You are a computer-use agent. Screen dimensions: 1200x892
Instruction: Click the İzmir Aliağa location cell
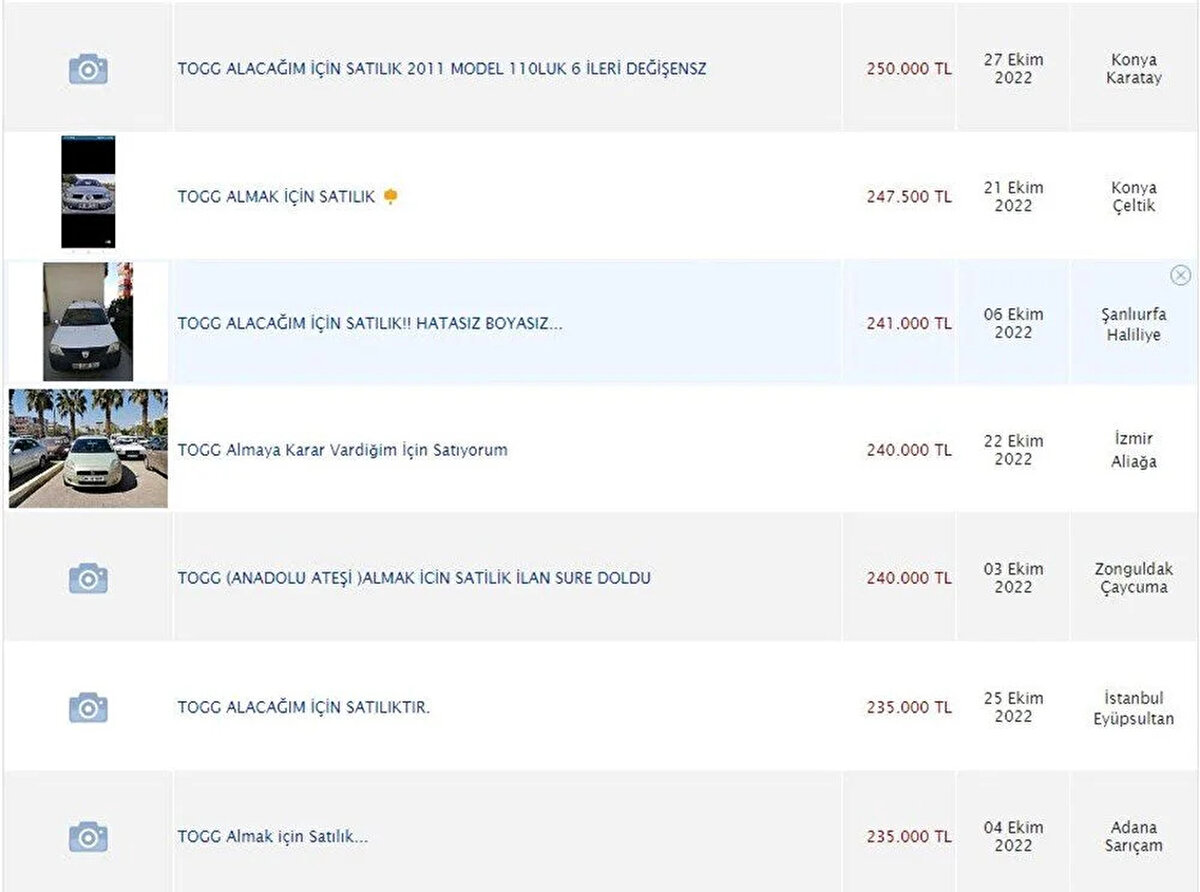pos(1133,450)
